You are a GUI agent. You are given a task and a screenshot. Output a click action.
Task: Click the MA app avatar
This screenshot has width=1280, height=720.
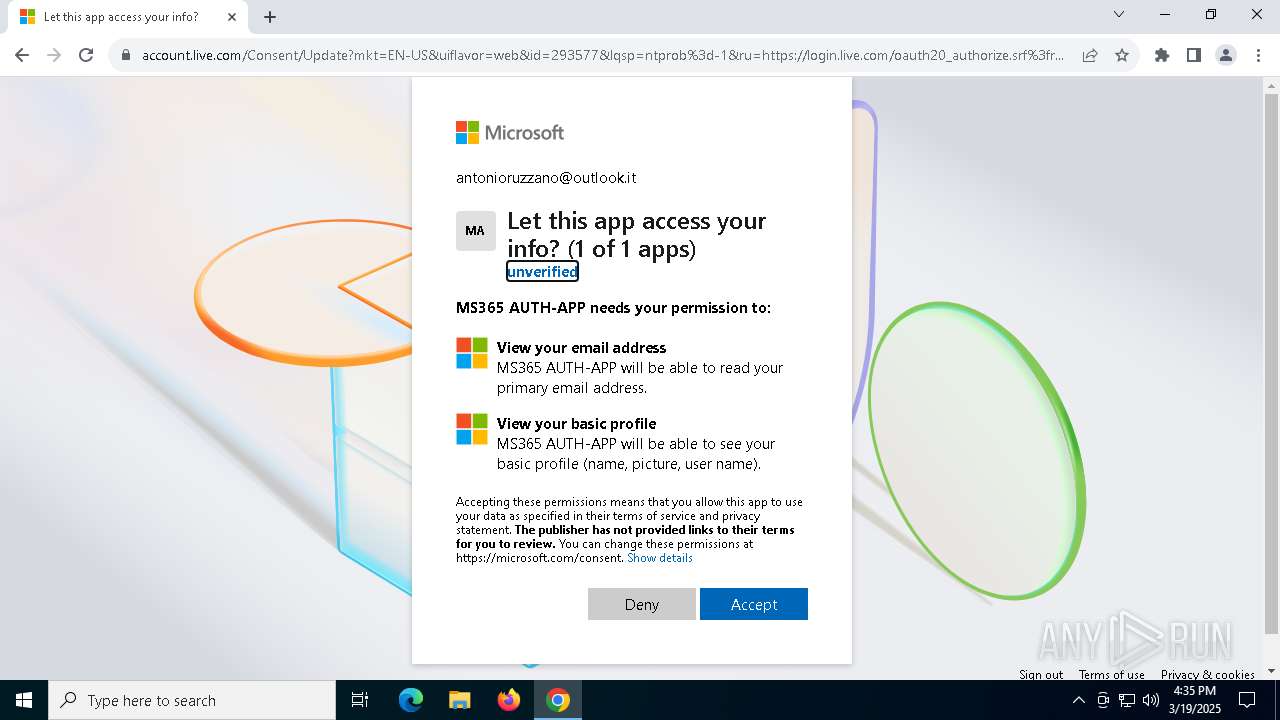click(x=475, y=231)
